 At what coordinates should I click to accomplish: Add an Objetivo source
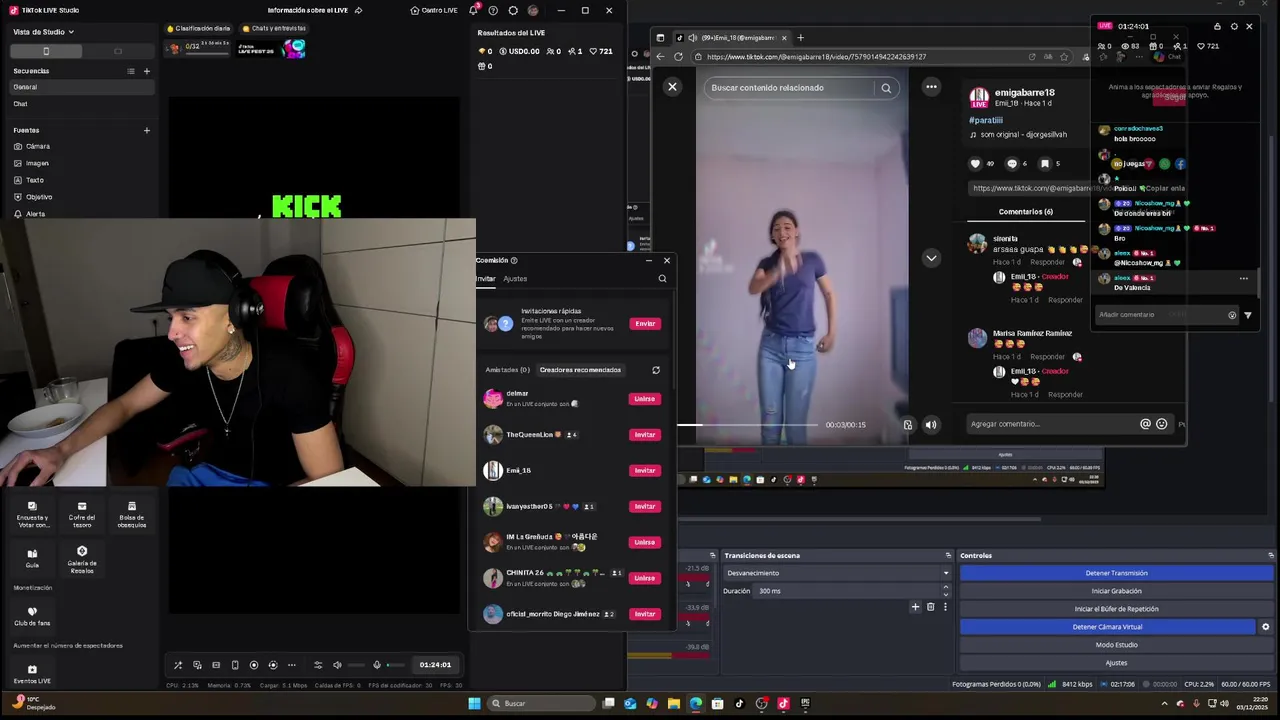[x=33, y=197]
